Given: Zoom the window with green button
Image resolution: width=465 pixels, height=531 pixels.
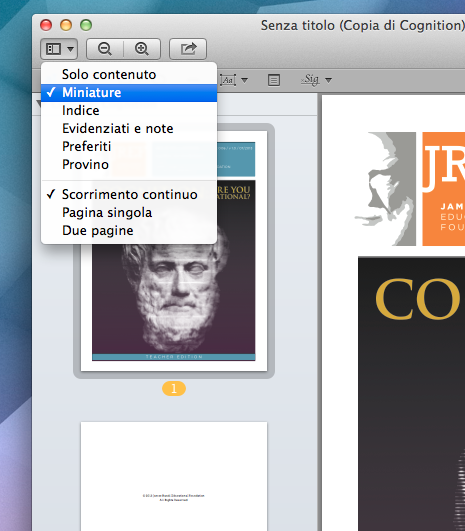Looking at the screenshot, I should point(86,25).
